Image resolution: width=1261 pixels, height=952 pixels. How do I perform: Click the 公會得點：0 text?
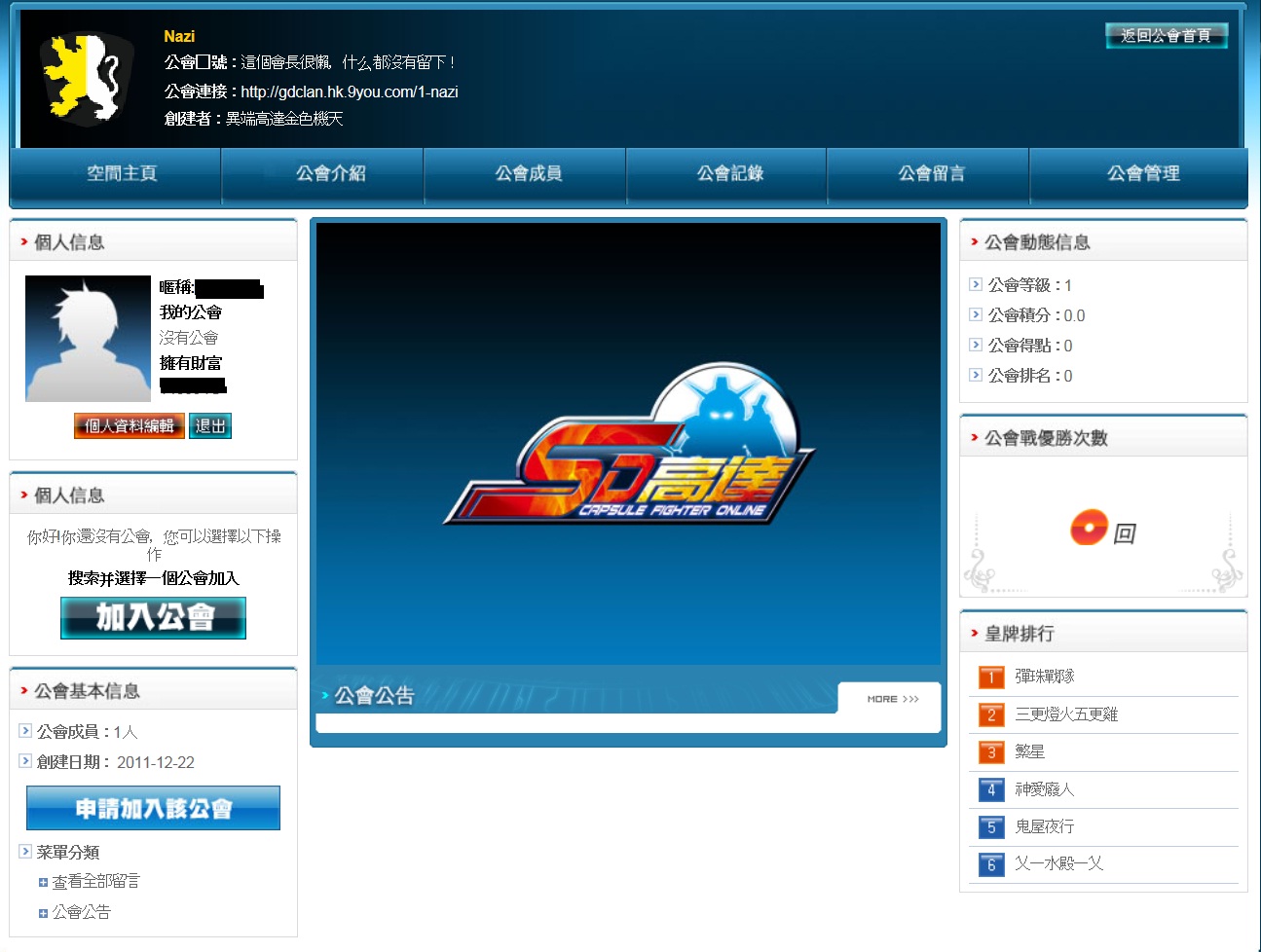[x=1030, y=346]
